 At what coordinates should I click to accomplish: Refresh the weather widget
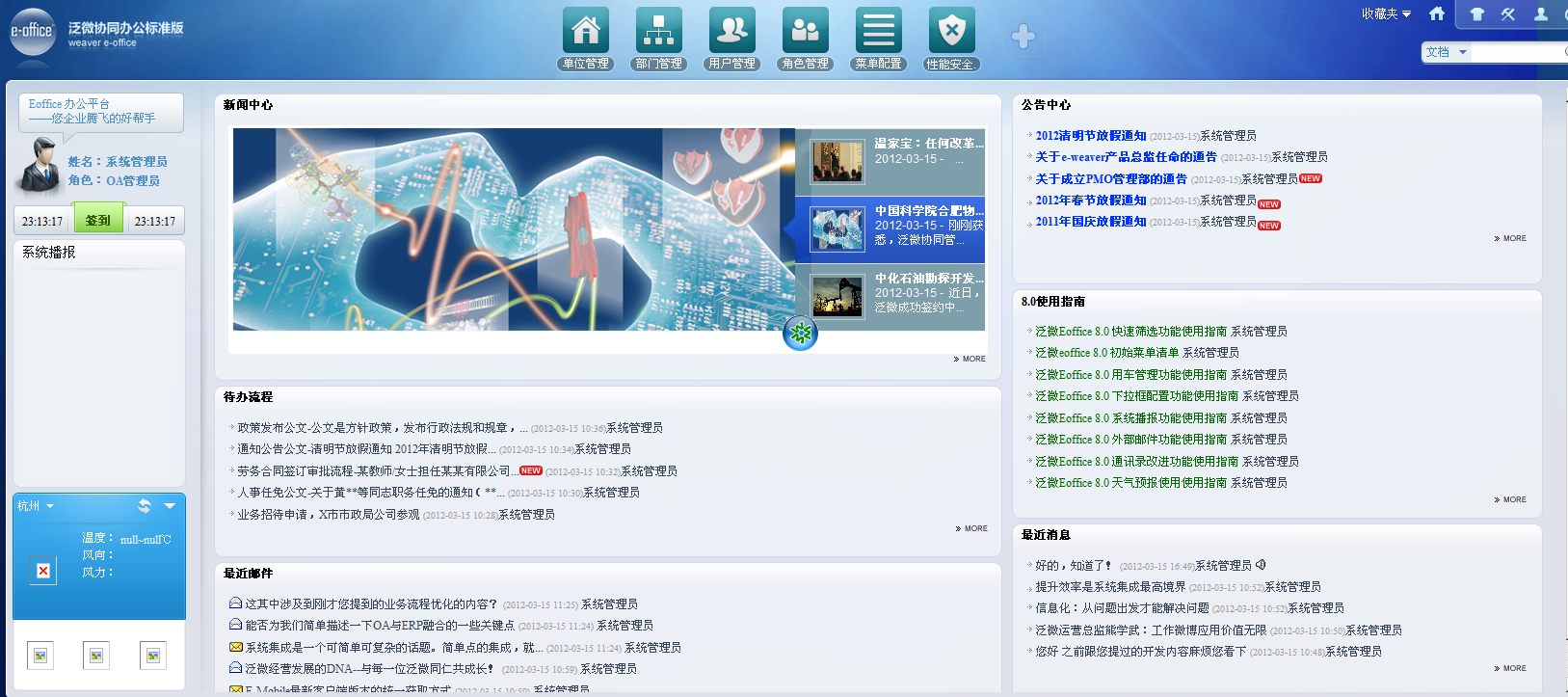[x=144, y=506]
